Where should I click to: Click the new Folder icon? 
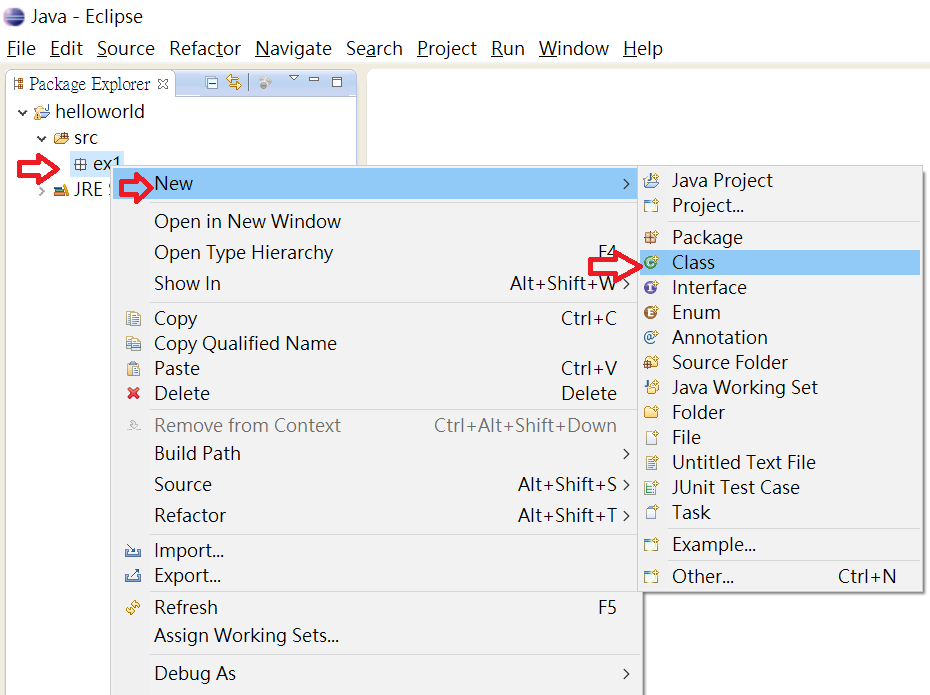coord(651,412)
